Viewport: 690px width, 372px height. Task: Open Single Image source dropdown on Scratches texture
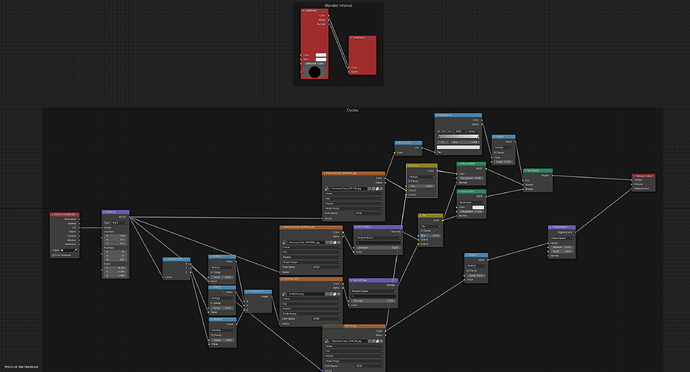click(x=311, y=314)
